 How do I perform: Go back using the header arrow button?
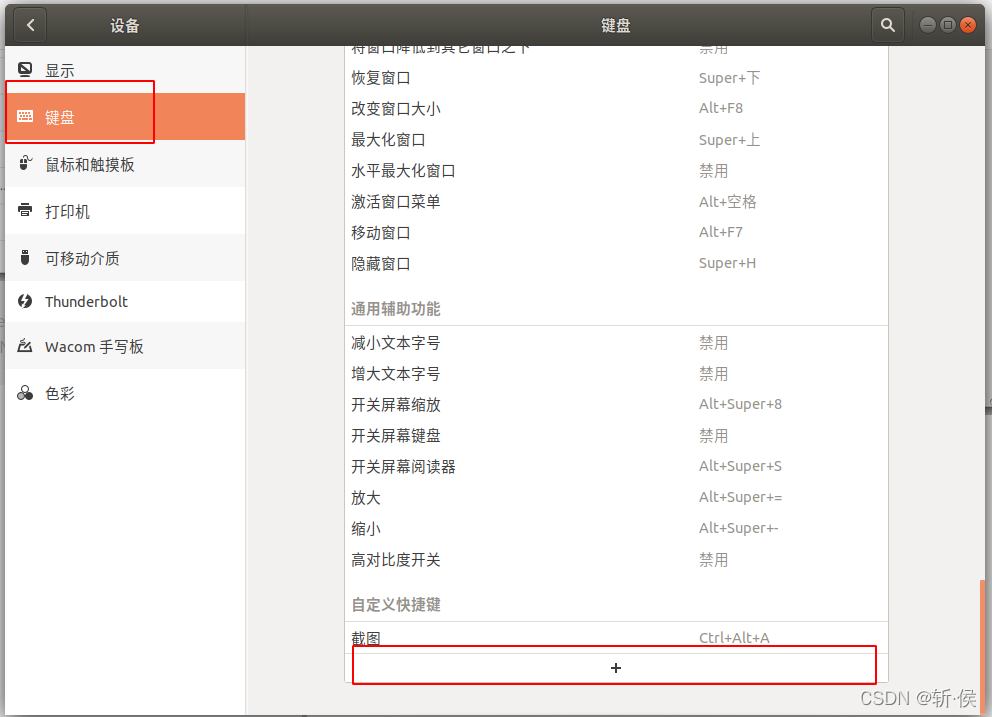tap(30, 25)
